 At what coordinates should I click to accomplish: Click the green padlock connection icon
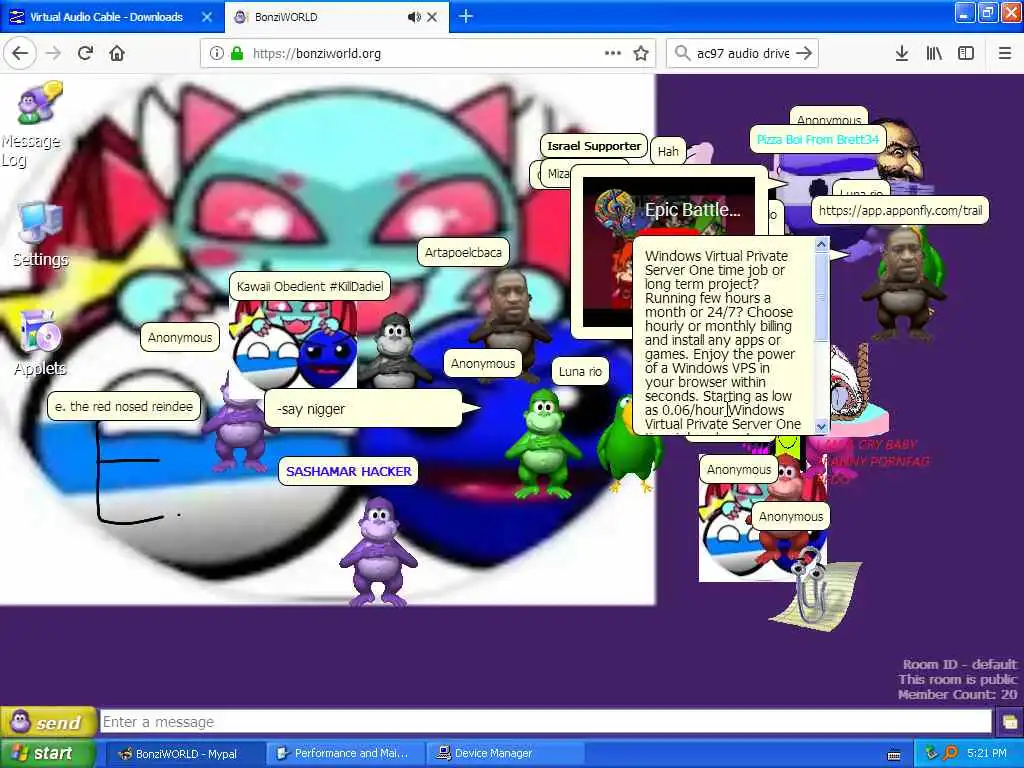click(x=237, y=54)
